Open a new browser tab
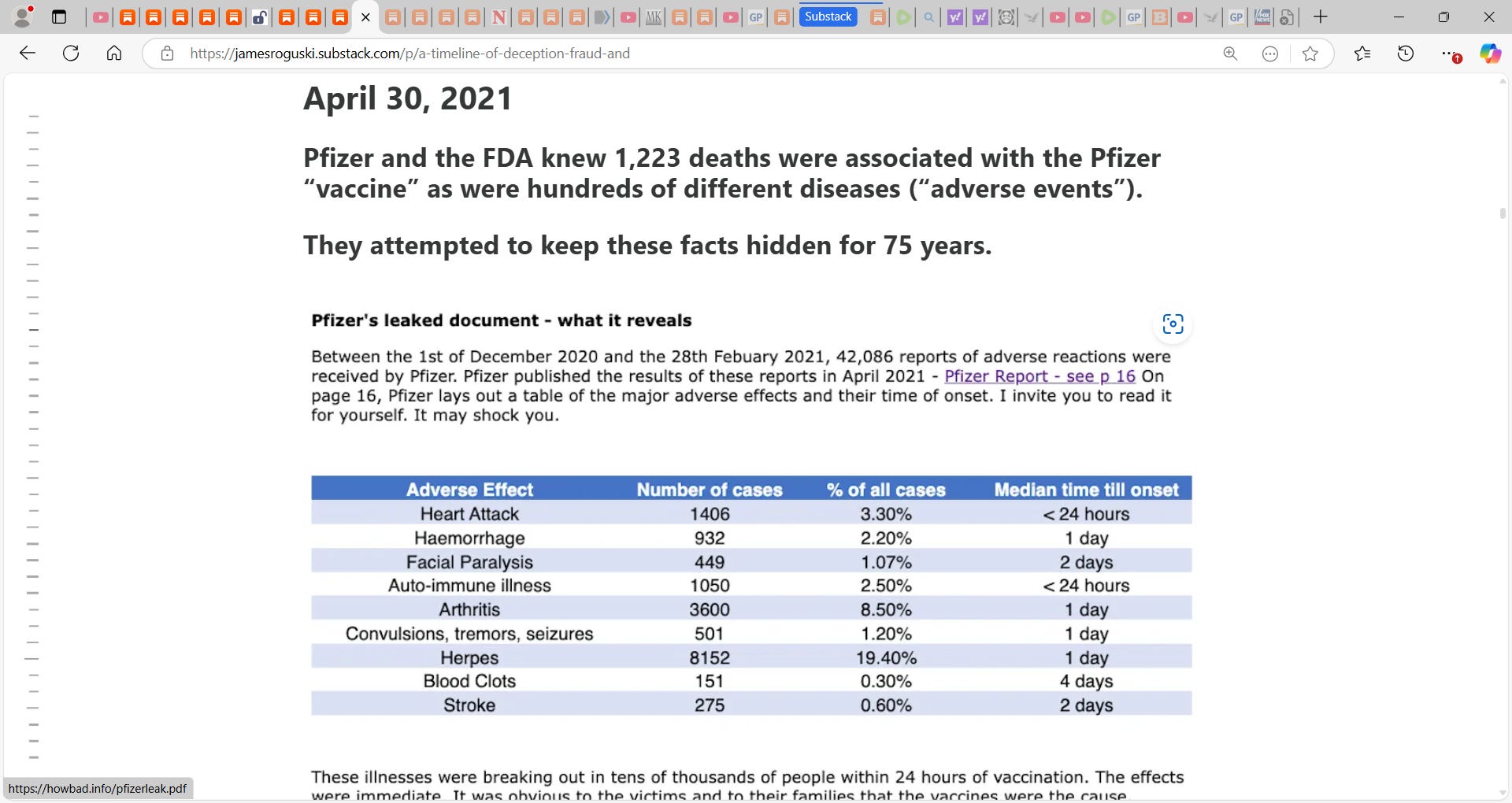The width and height of the screenshot is (1512, 803). pos(1321,17)
